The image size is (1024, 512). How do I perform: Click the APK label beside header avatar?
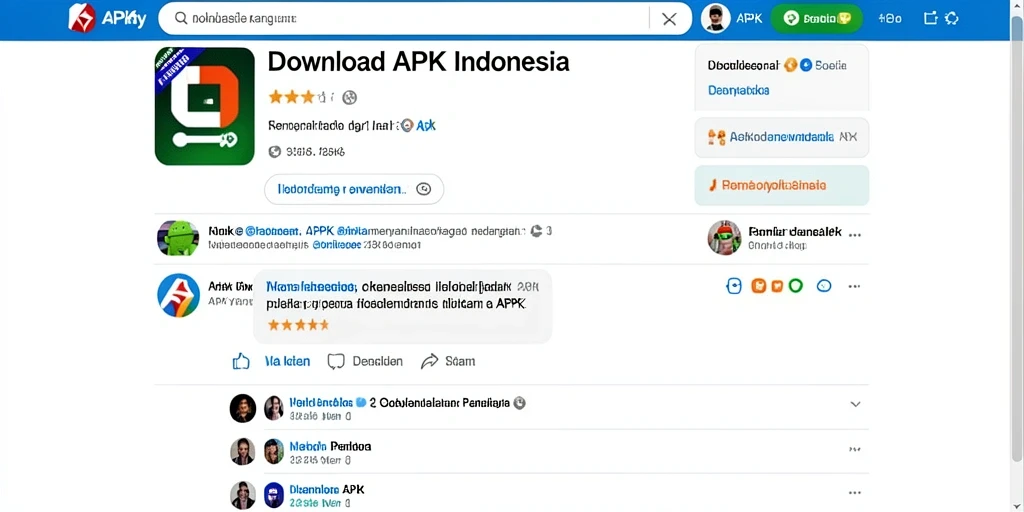coord(749,18)
